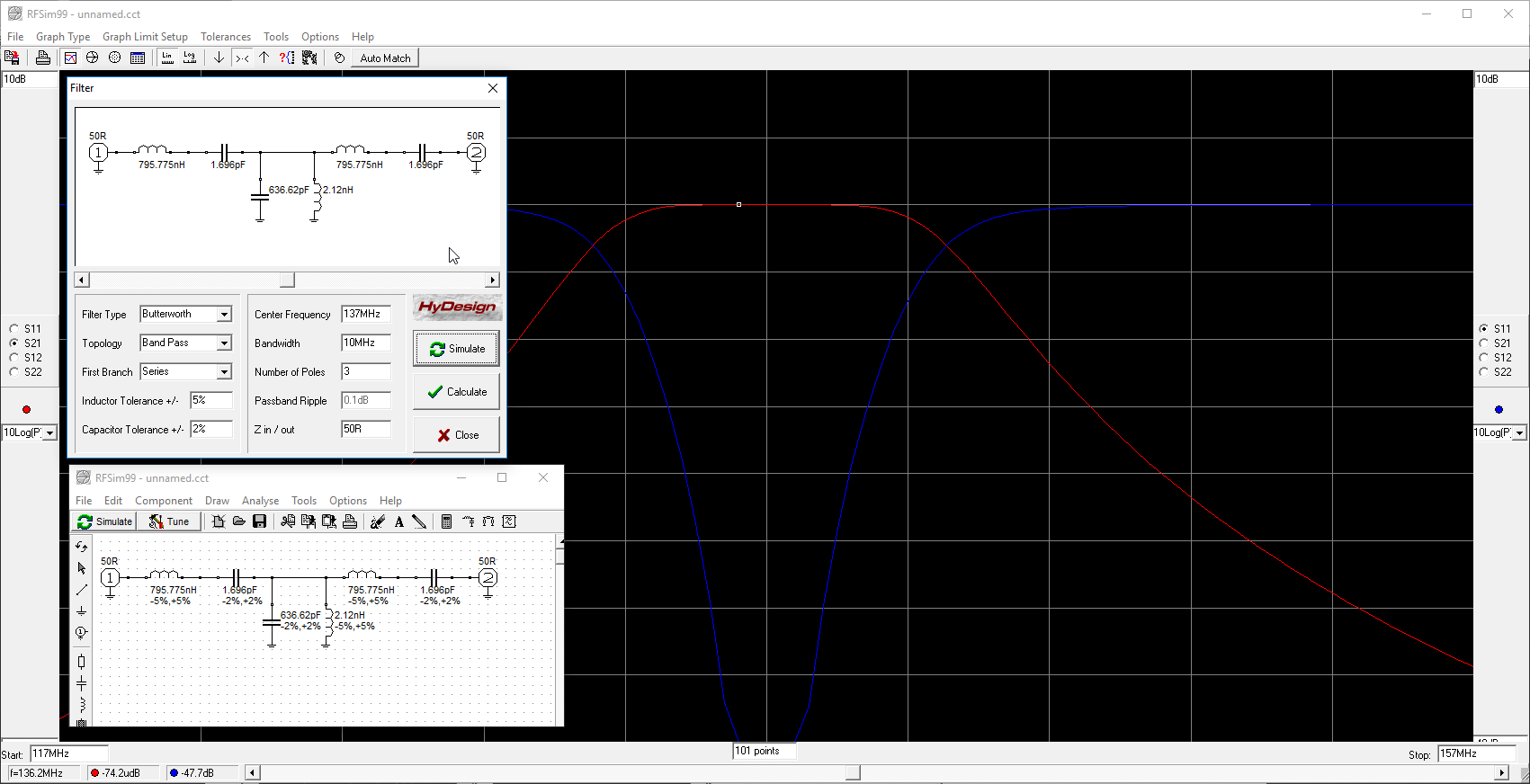Screen dimensions: 1530x784
Task: Click the text tool letter A icon
Action: [398, 521]
